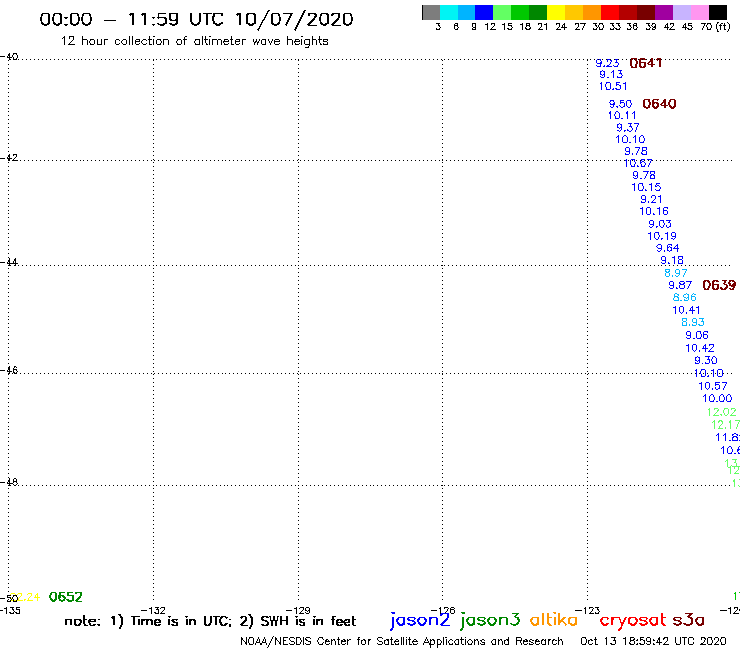Click the light blue 8.93 value
Screen dimensions: 740x650
pos(693,322)
